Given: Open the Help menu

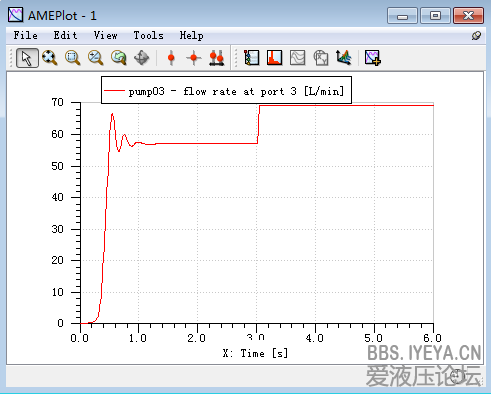Looking at the screenshot, I should coord(191,35).
